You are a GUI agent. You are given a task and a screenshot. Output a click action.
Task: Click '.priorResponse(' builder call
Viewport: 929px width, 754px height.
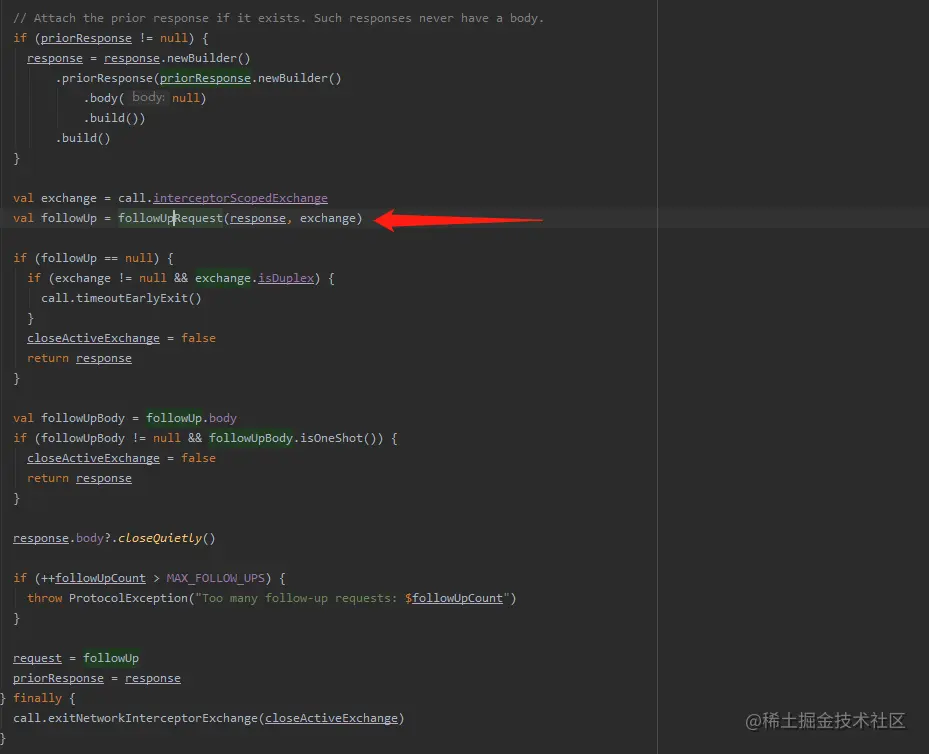tap(107, 78)
